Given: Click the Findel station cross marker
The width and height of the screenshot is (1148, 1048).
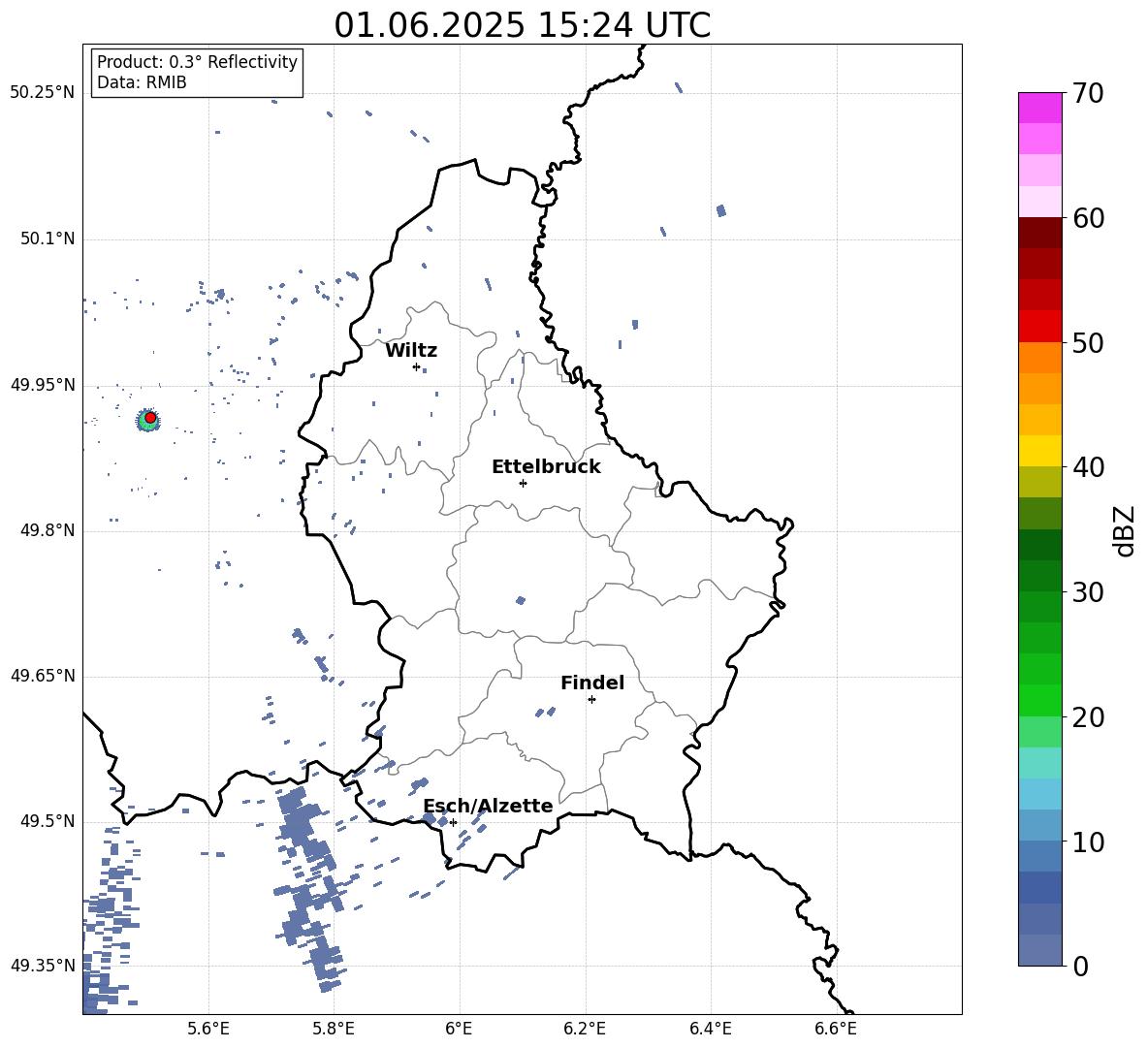Looking at the screenshot, I should coord(591,700).
